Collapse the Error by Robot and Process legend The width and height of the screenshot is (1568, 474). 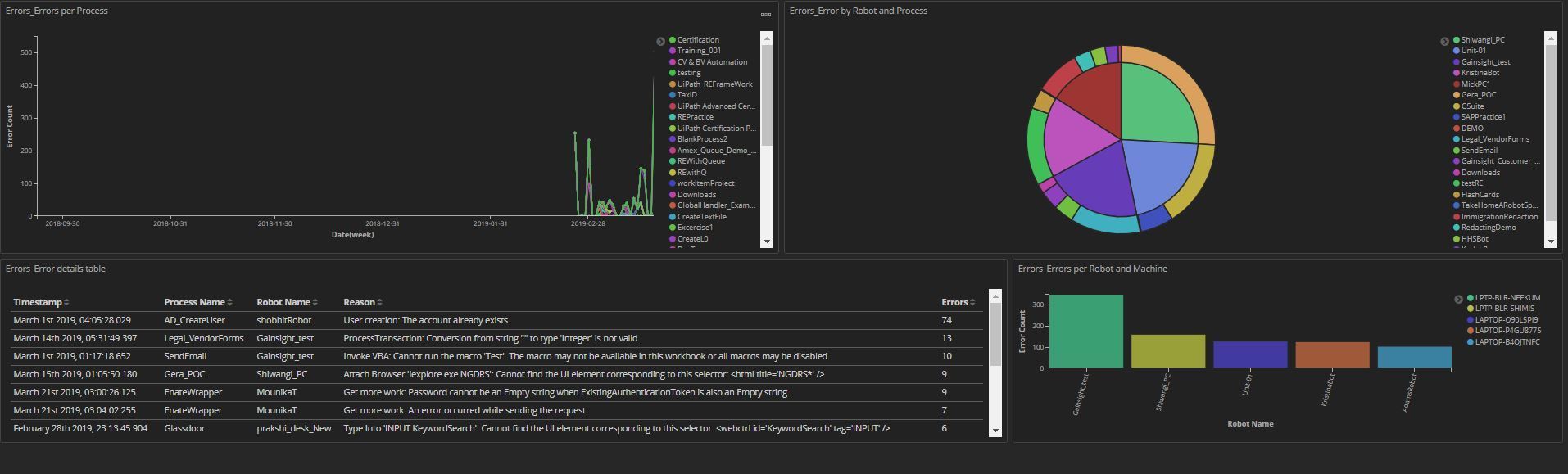(1444, 41)
